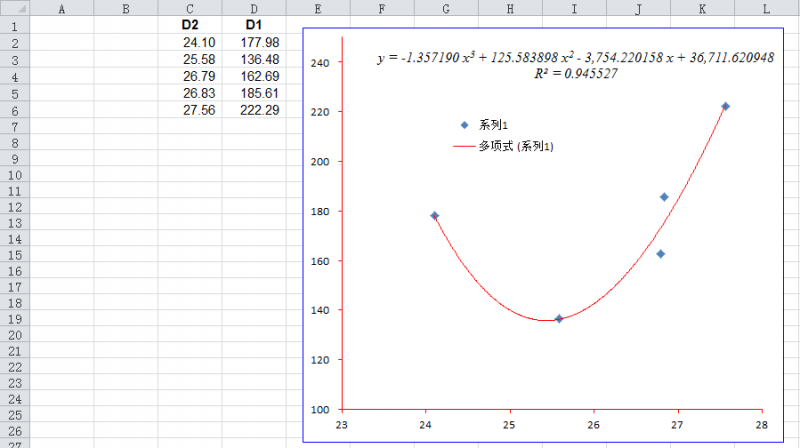Click cell with value 177.98

254,42
